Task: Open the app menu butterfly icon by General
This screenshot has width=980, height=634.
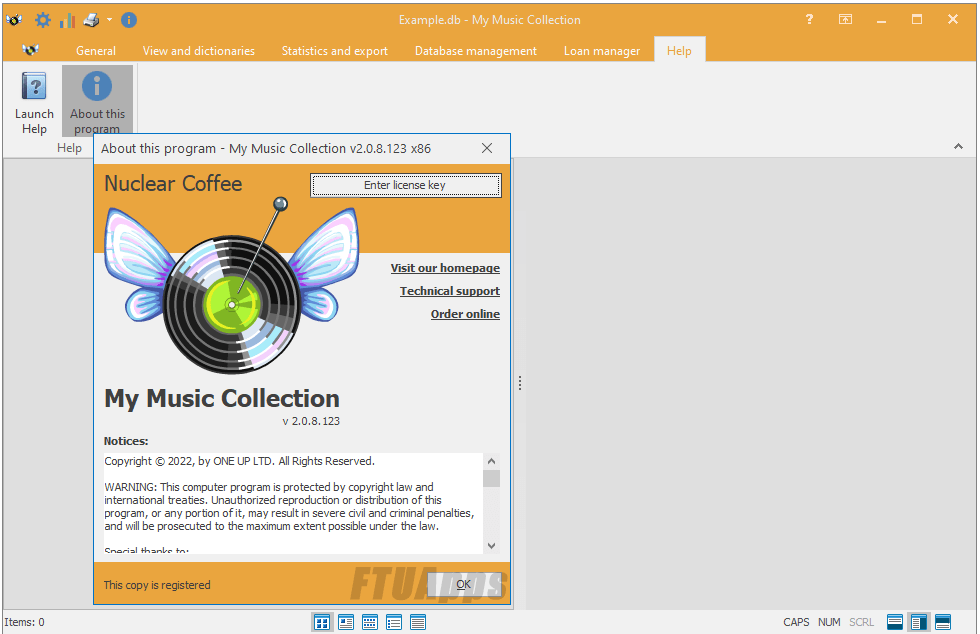Action: 31,50
